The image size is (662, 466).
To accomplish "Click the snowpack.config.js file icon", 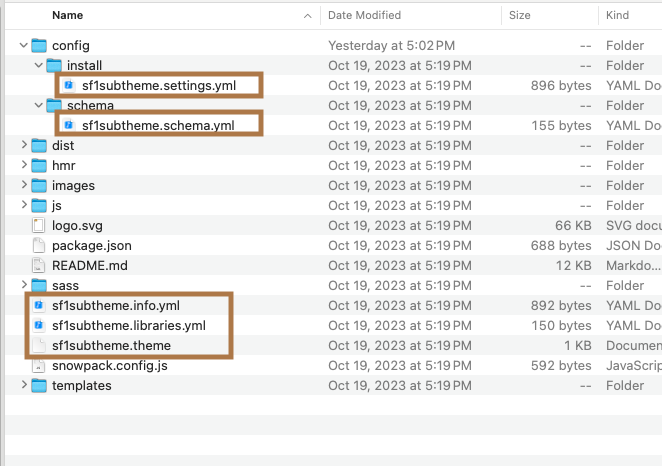I will tap(39, 365).
